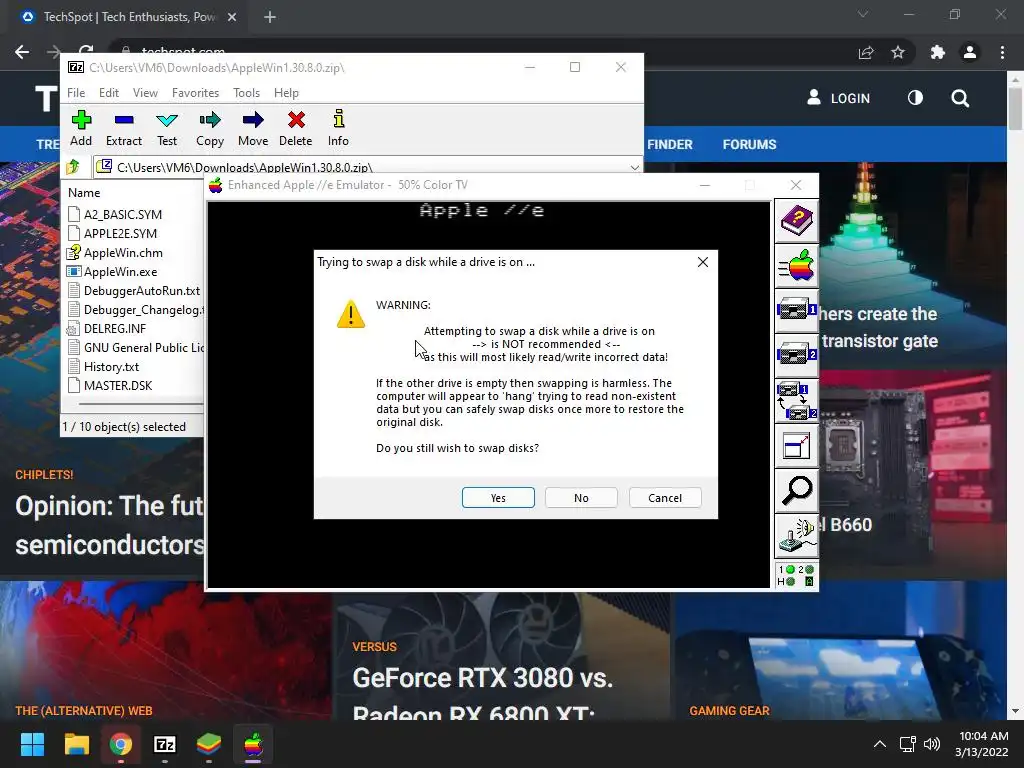
Task: Open the Favorites menu in 7-Zip
Action: click(x=195, y=93)
